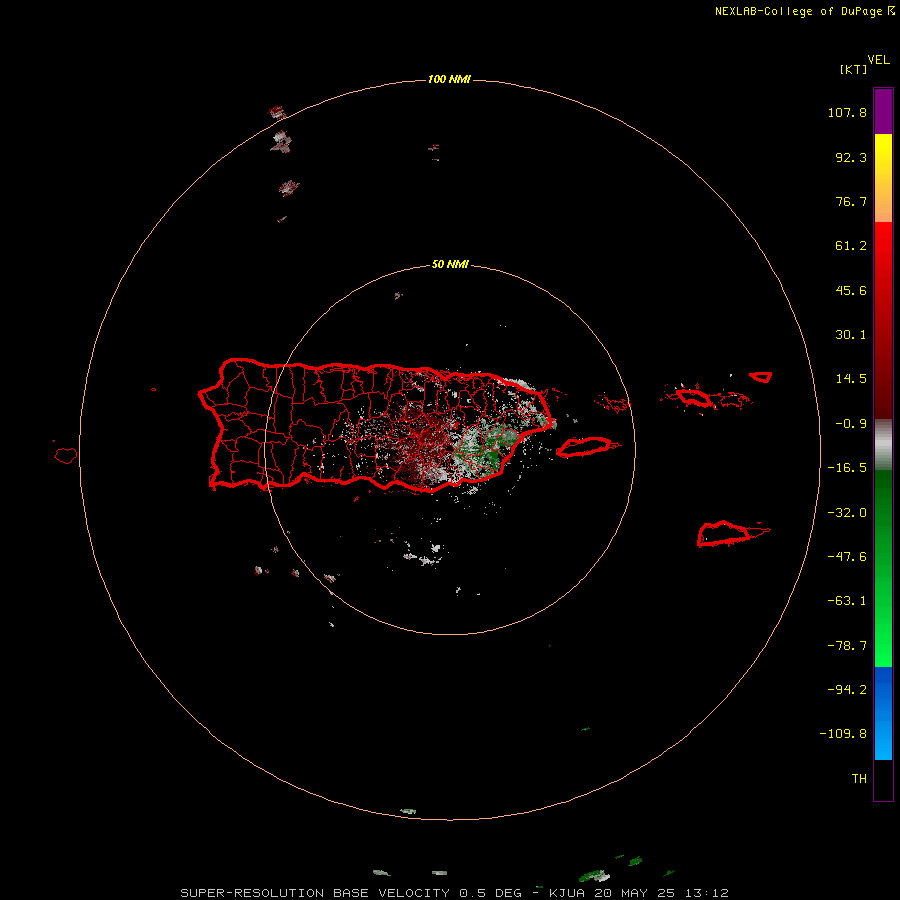This screenshot has height=900, width=900.
Task: Click the 14.5 velocity scale value
Action: pos(851,379)
